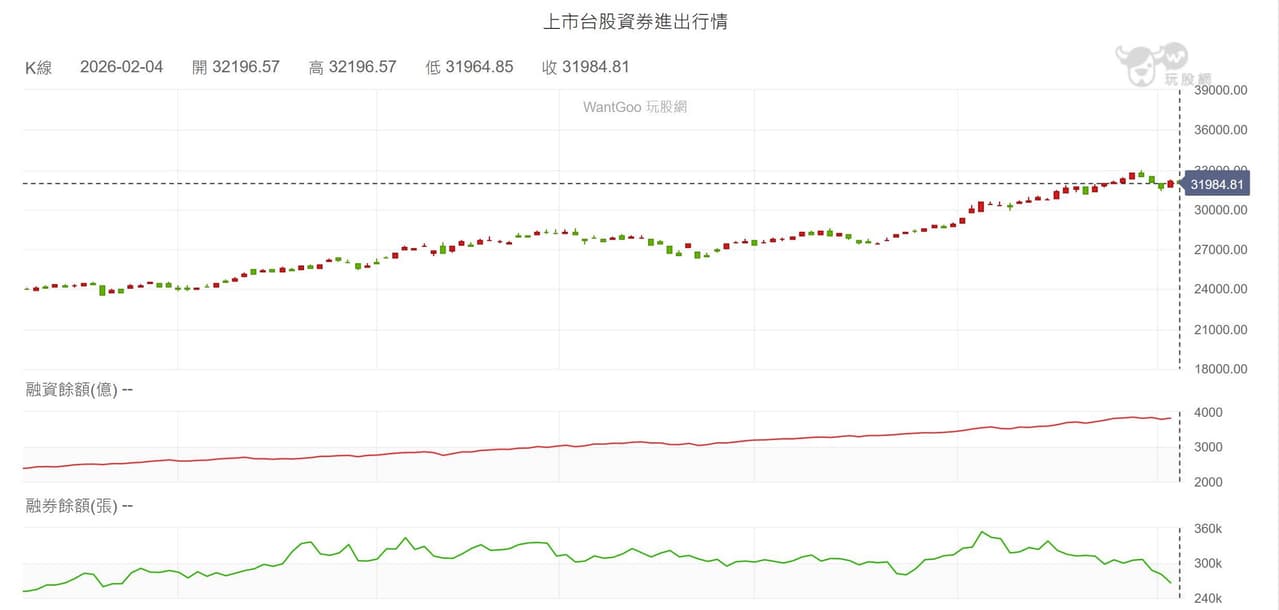Click the 收 31984.81 close value

click(585, 67)
